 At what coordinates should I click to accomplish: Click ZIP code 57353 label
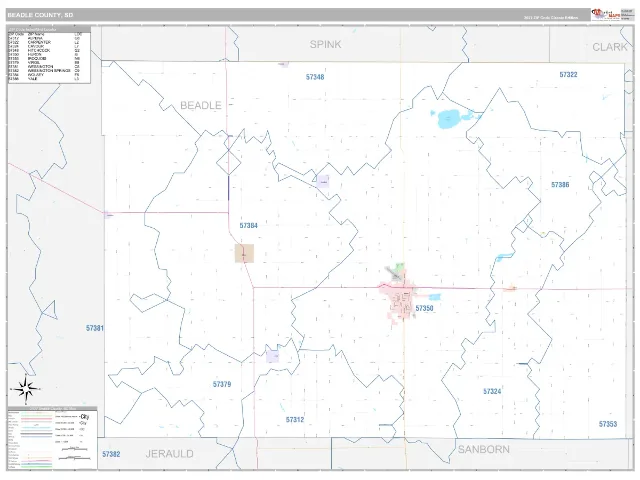tap(608, 424)
